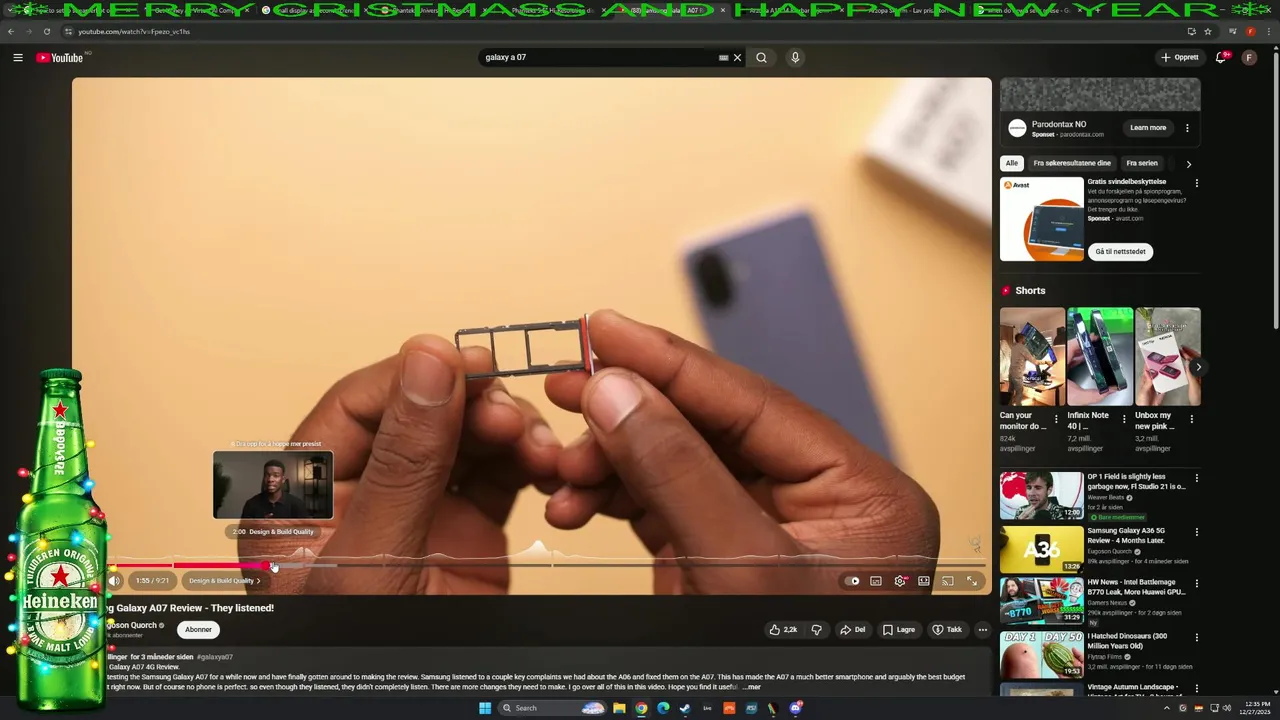
Task: Open Discord from the taskbar
Action: click(x=796, y=708)
